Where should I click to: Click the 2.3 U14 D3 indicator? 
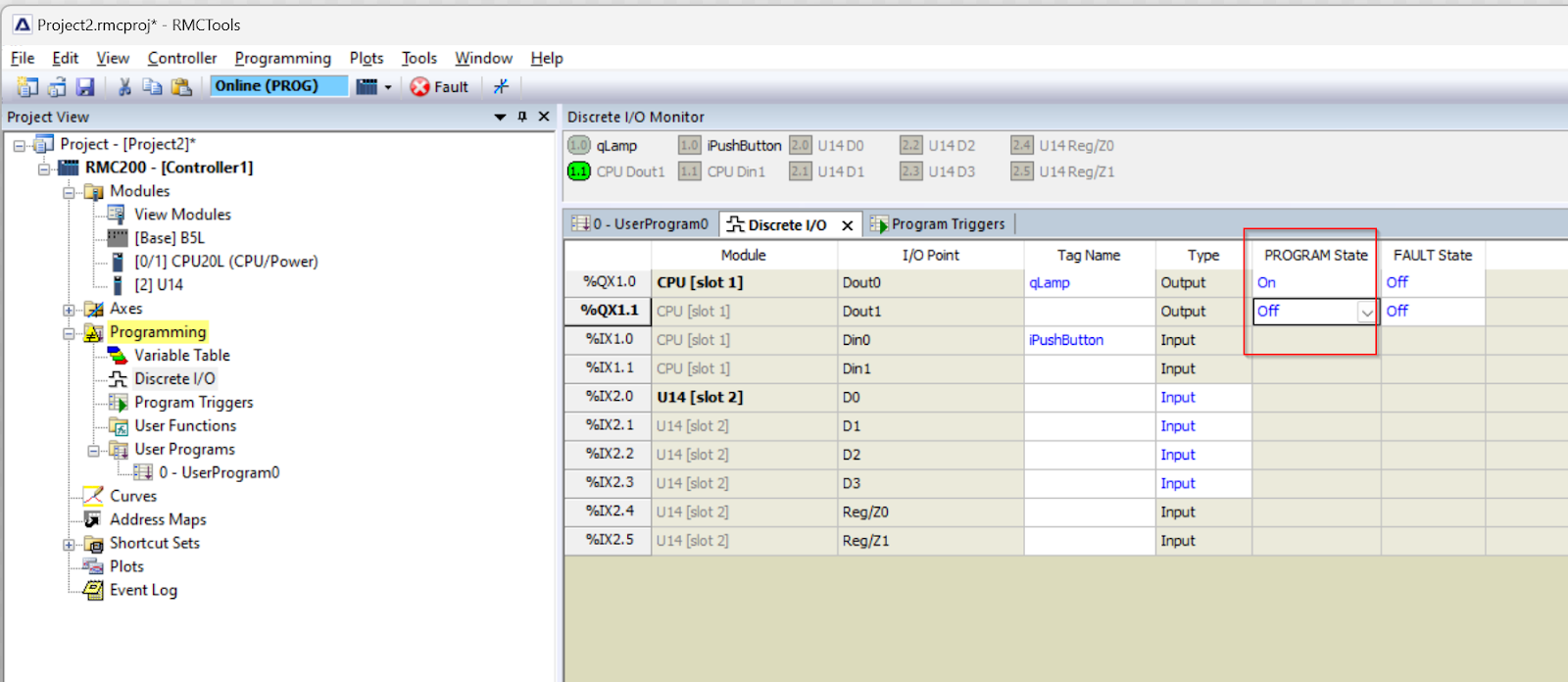point(911,171)
